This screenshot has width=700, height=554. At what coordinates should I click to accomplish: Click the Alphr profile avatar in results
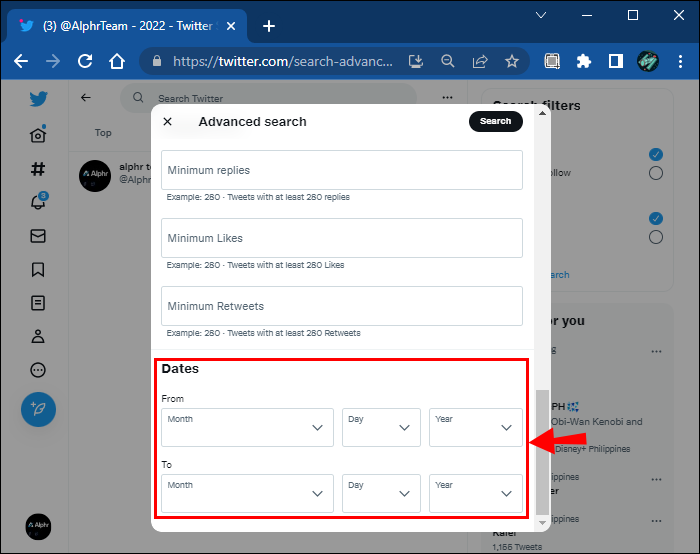95,176
